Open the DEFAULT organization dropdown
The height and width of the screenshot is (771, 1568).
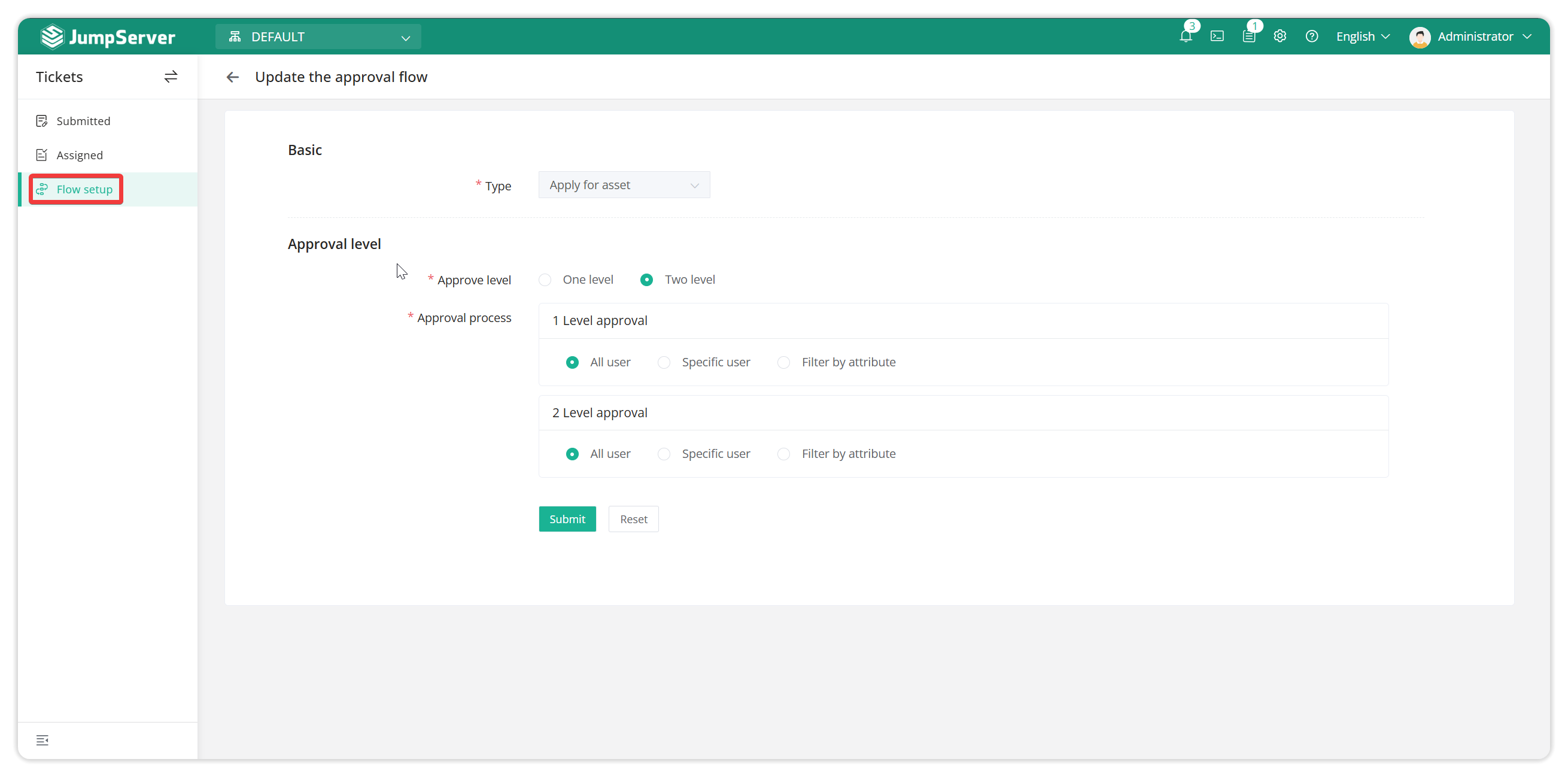click(318, 37)
